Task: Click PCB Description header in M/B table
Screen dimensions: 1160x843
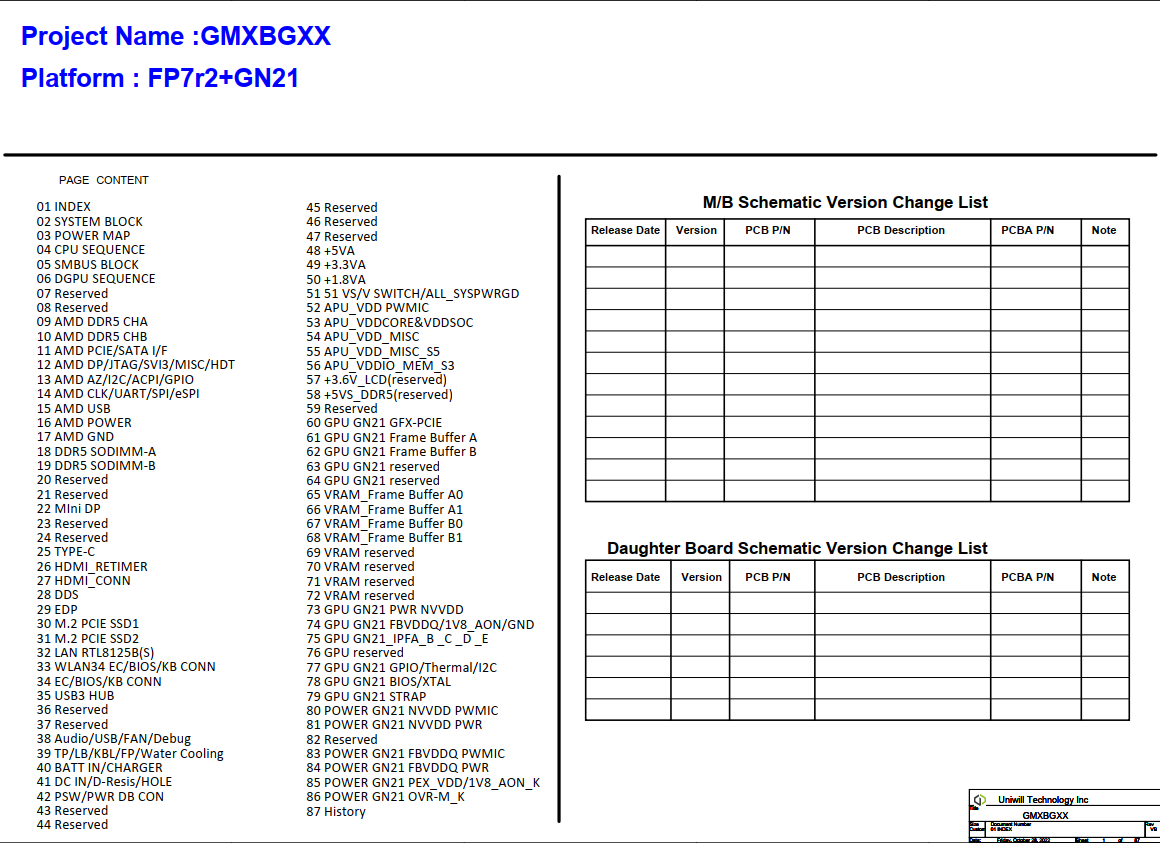Action: coord(901,230)
